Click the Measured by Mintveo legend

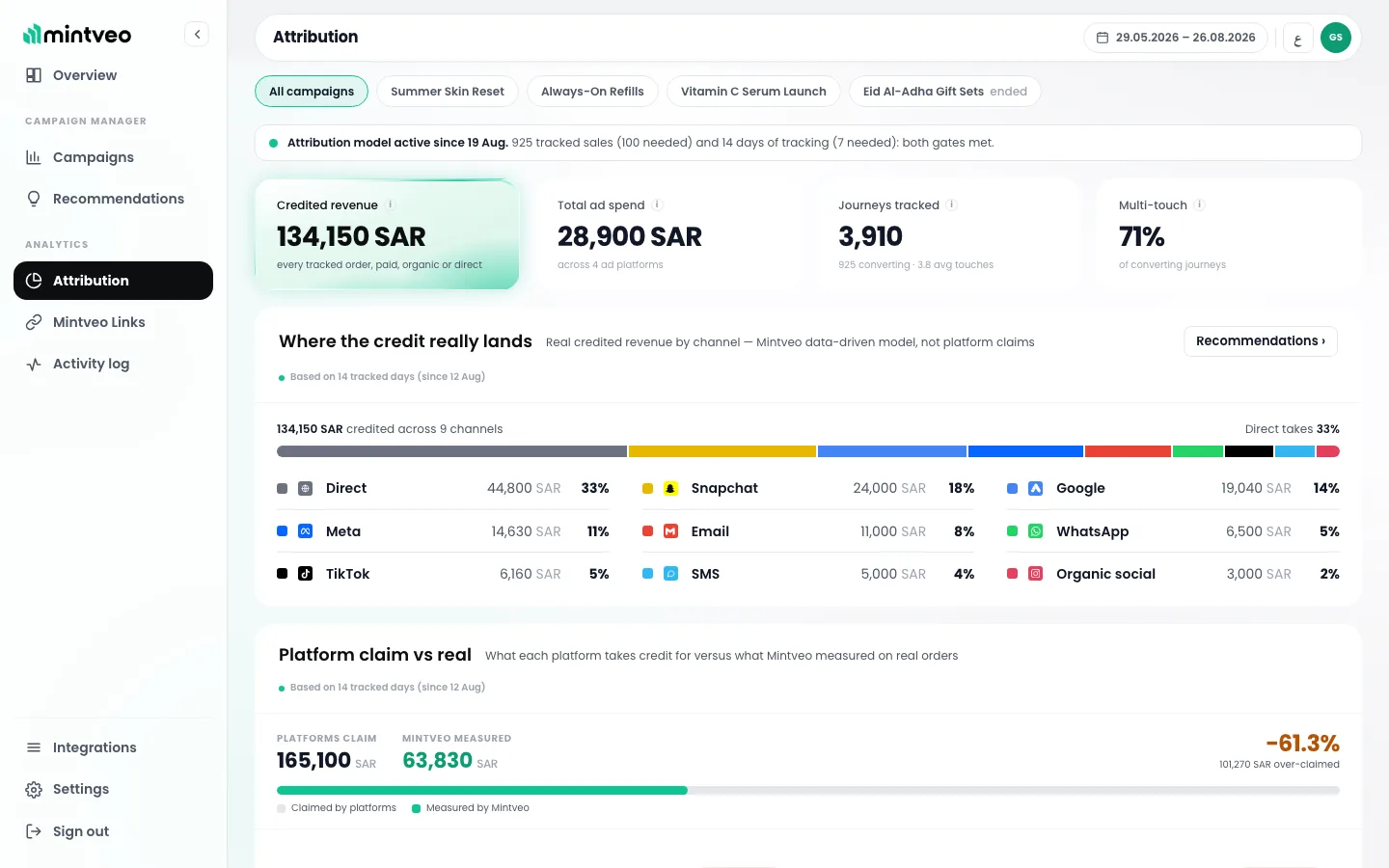(x=471, y=808)
